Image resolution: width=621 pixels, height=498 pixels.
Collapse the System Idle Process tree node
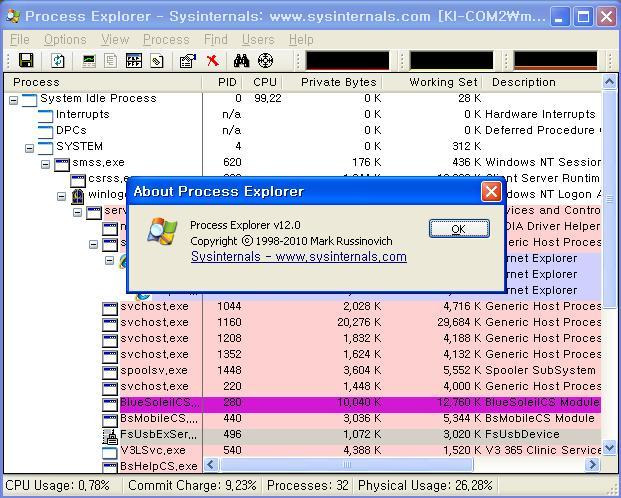13,100
